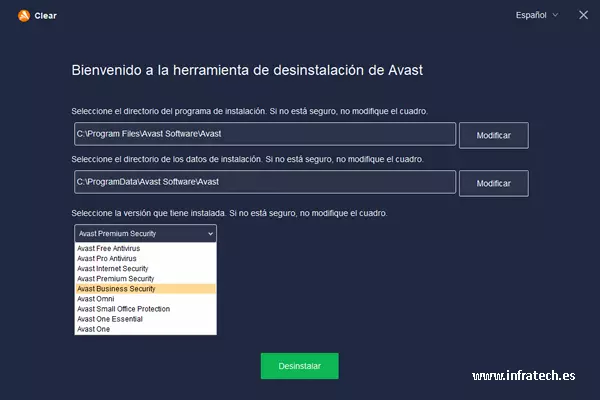
Task: Collapse the Avast Premium Security version dropdown
Action: 145,233
